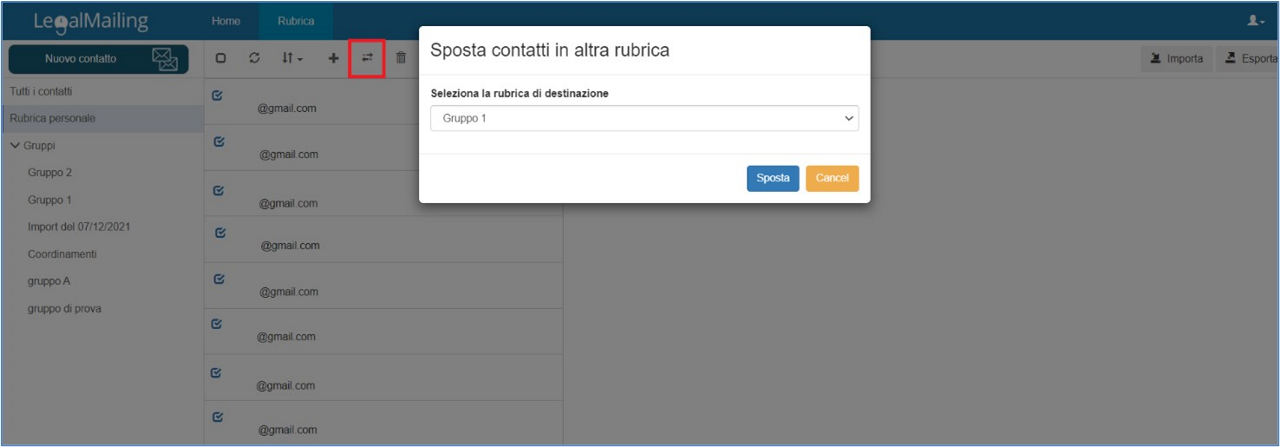Click the plus add icon
Image resolution: width=1280 pixels, height=447 pixels.
coord(333,59)
